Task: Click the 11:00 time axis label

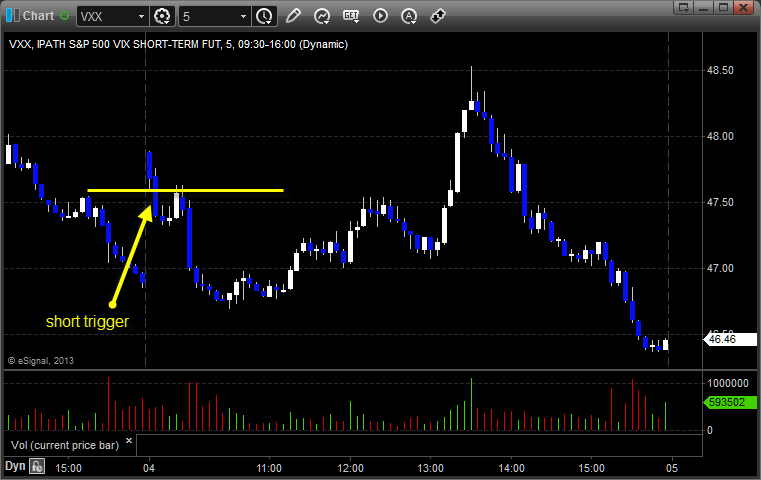Action: (269, 468)
